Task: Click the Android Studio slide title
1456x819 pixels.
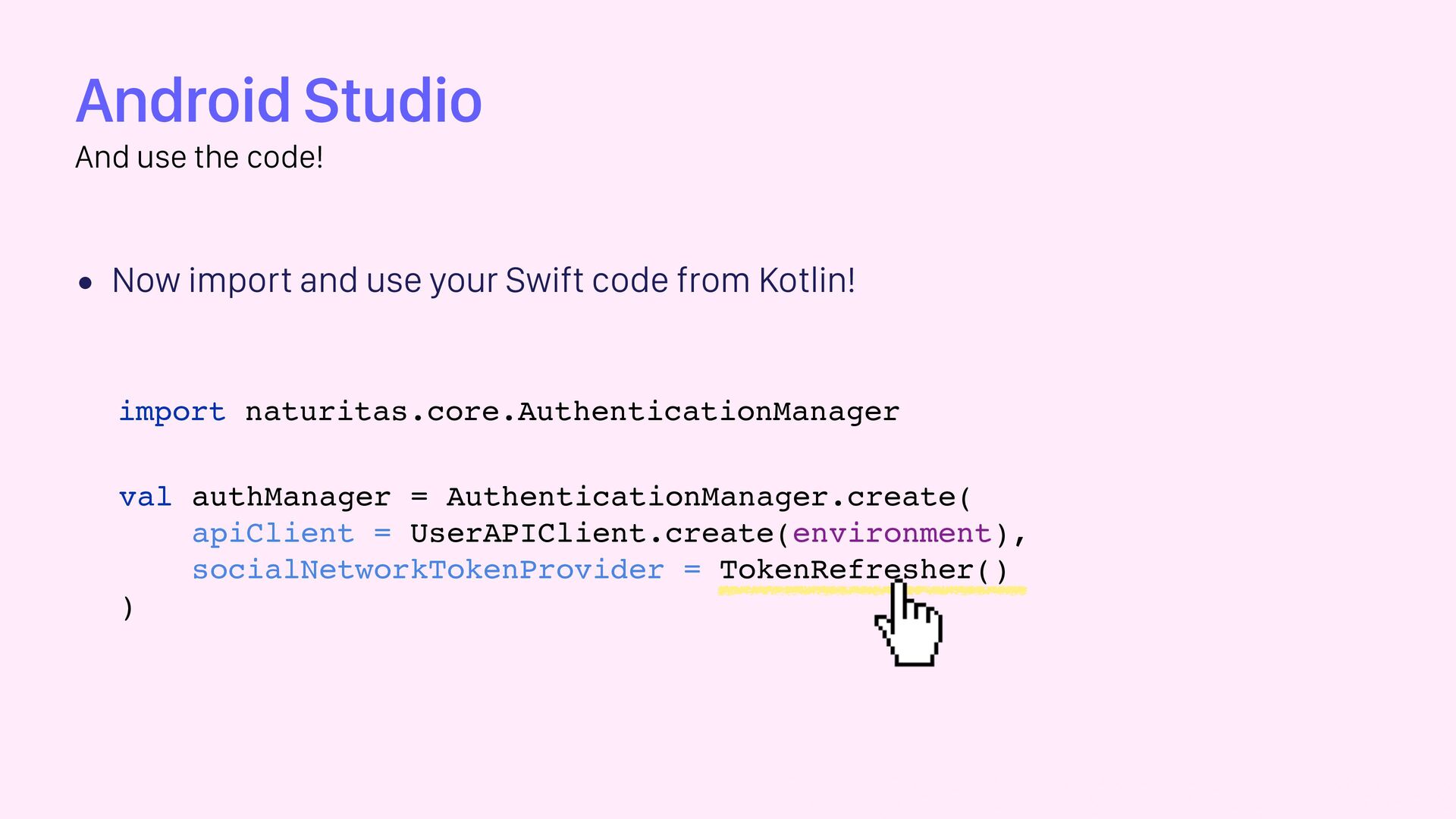Action: click(x=278, y=101)
